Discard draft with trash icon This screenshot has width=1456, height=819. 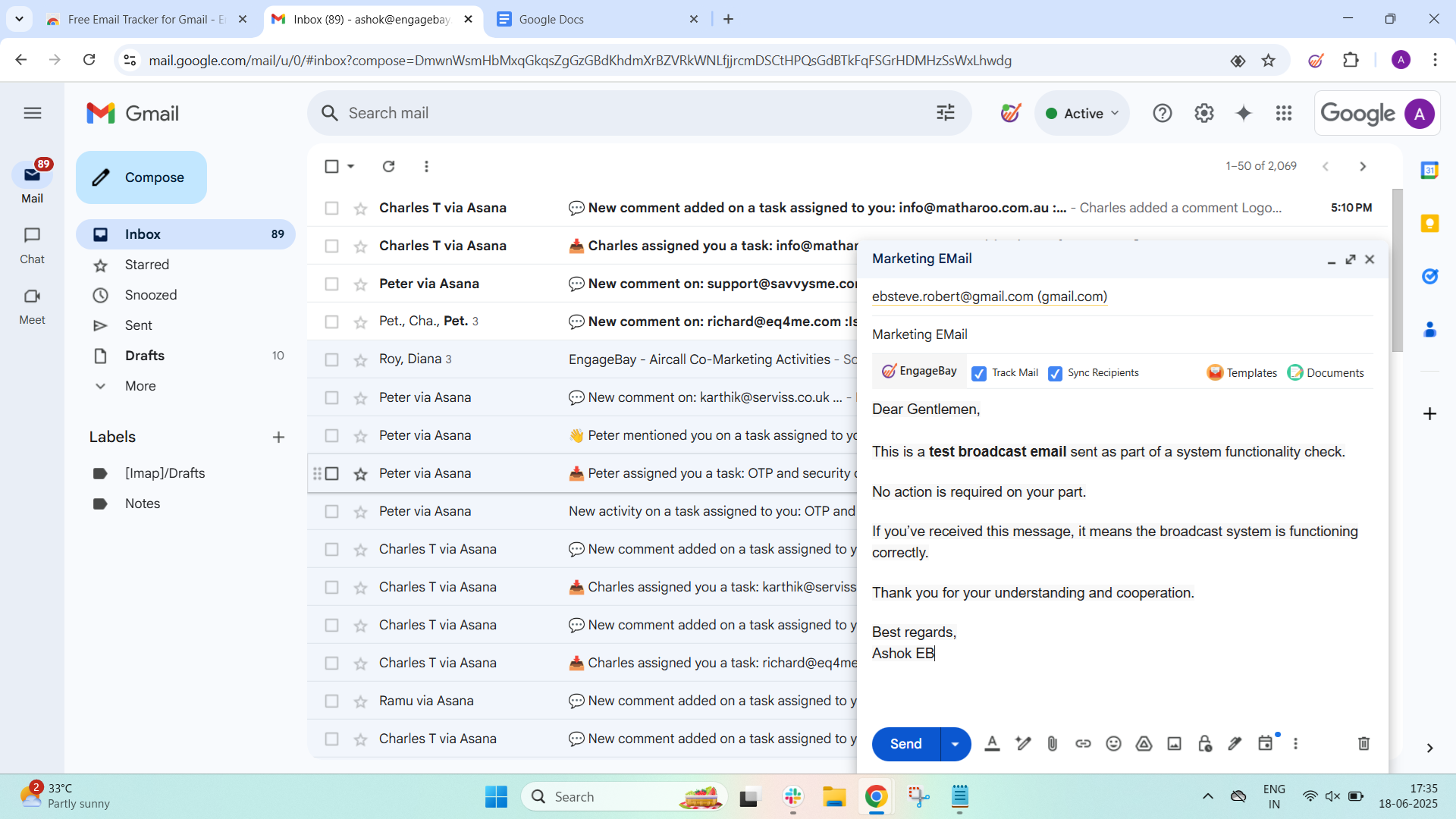click(1363, 744)
